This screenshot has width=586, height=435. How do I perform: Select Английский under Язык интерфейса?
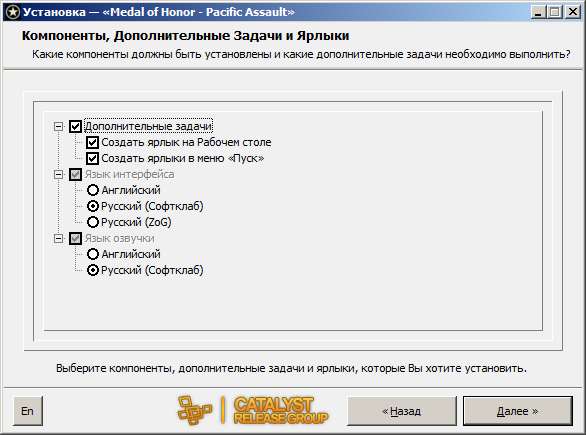tap(93, 190)
